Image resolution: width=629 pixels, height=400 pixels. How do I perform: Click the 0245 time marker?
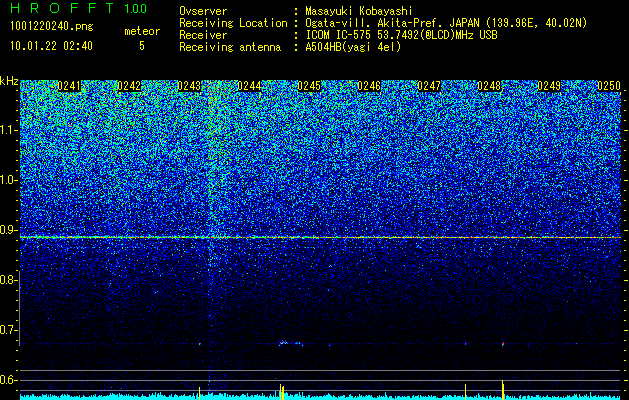309,86
